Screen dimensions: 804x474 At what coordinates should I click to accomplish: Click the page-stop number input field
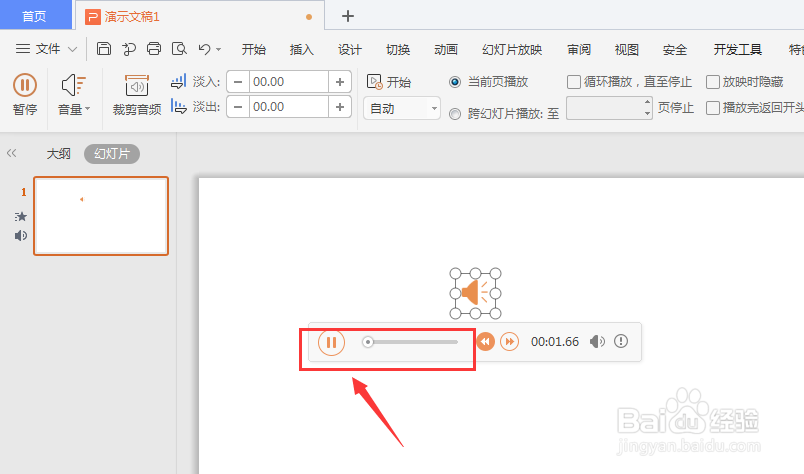tap(605, 107)
